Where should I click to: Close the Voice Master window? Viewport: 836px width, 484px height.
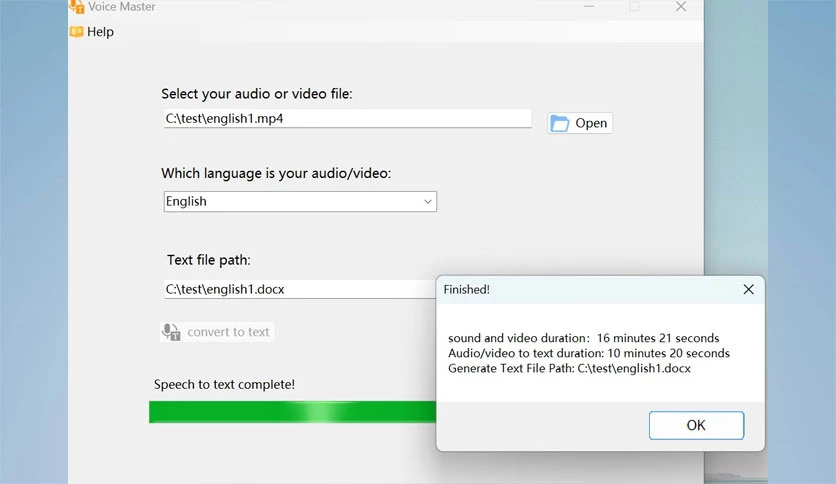[x=681, y=6]
